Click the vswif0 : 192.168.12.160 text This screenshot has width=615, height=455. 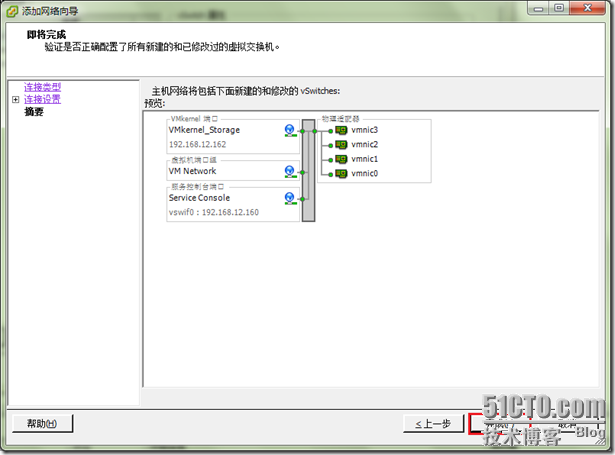coord(214,212)
